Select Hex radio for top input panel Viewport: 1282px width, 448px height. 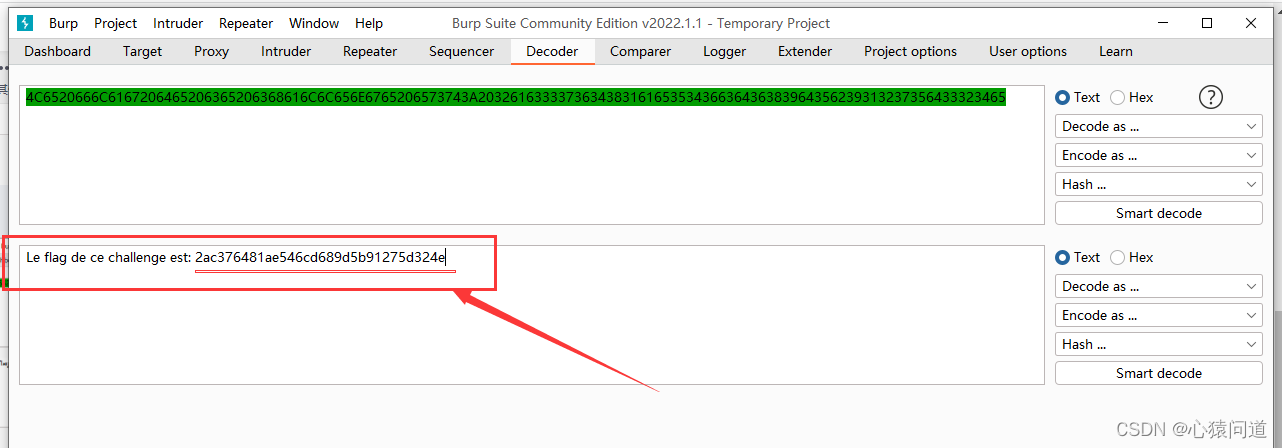click(x=1132, y=97)
